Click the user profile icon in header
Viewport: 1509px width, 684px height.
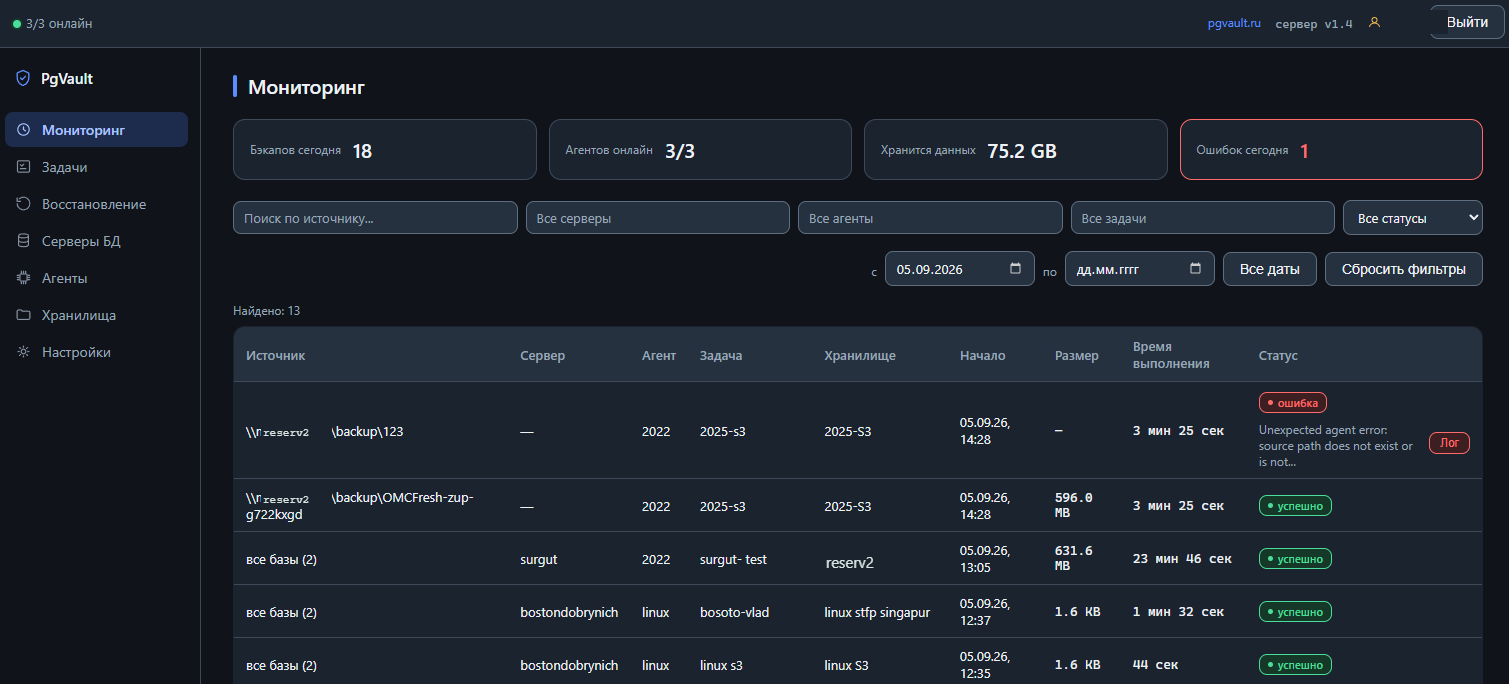tap(1374, 22)
